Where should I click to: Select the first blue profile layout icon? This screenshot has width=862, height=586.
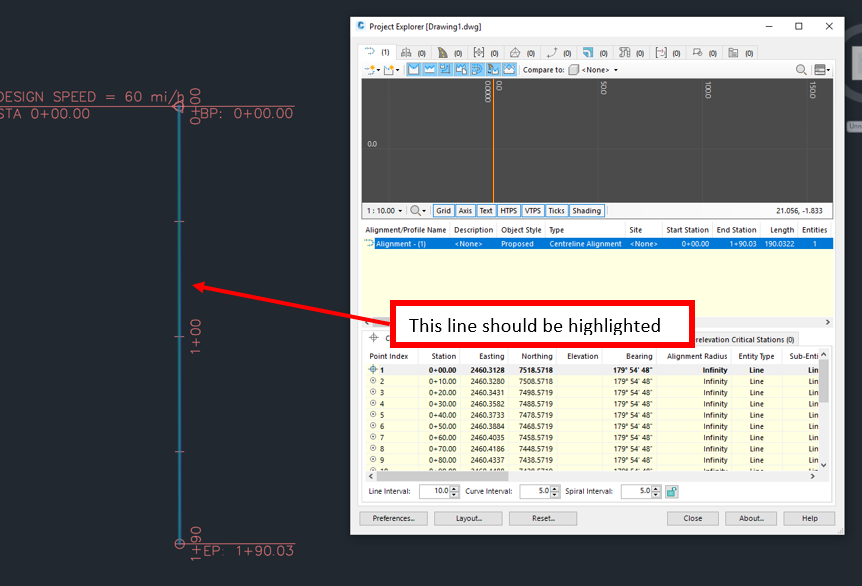click(x=413, y=68)
